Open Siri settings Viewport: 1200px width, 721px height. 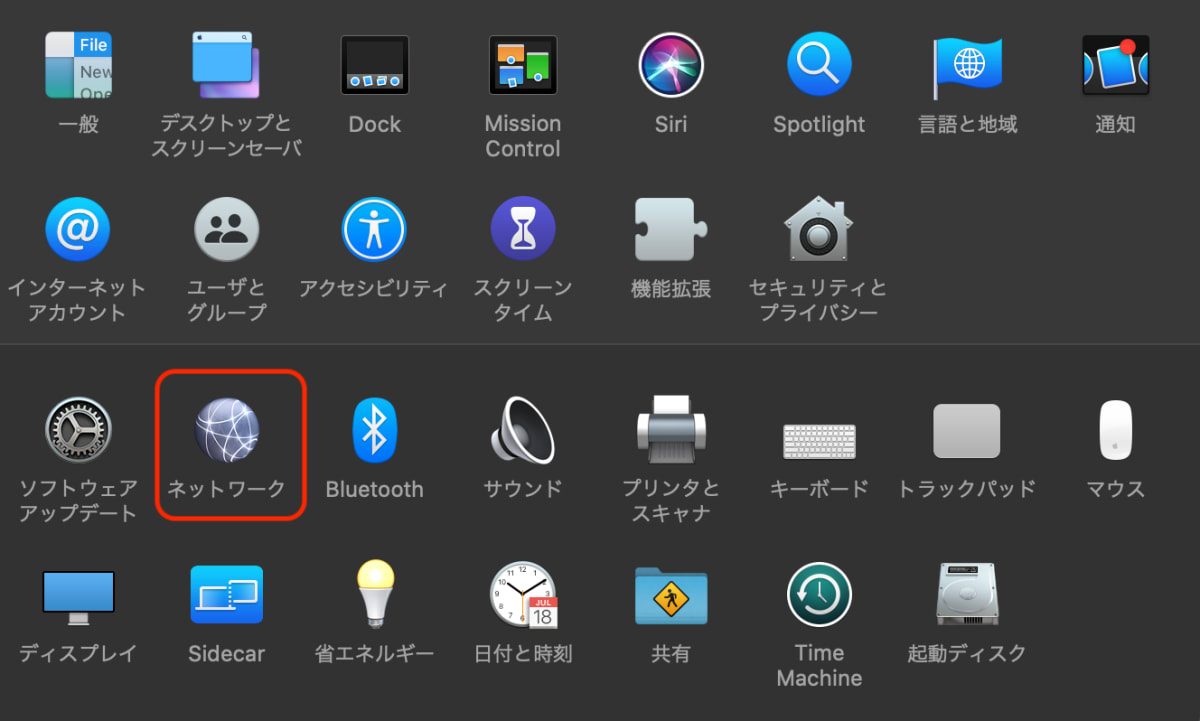671,64
